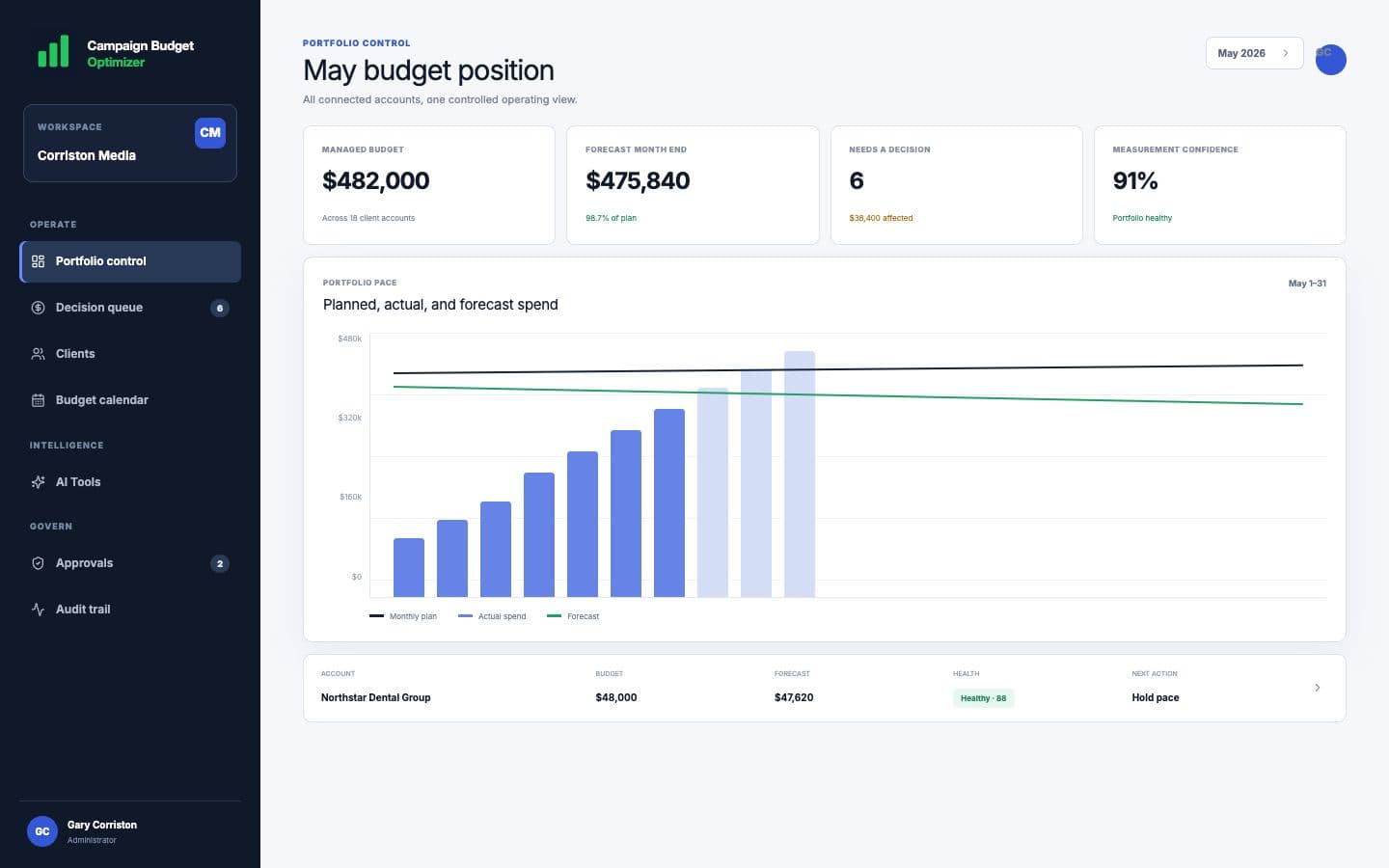Screen dimensions: 1389x868
Task: Click the AI Tools sparkle icon
Action: click(39, 482)
